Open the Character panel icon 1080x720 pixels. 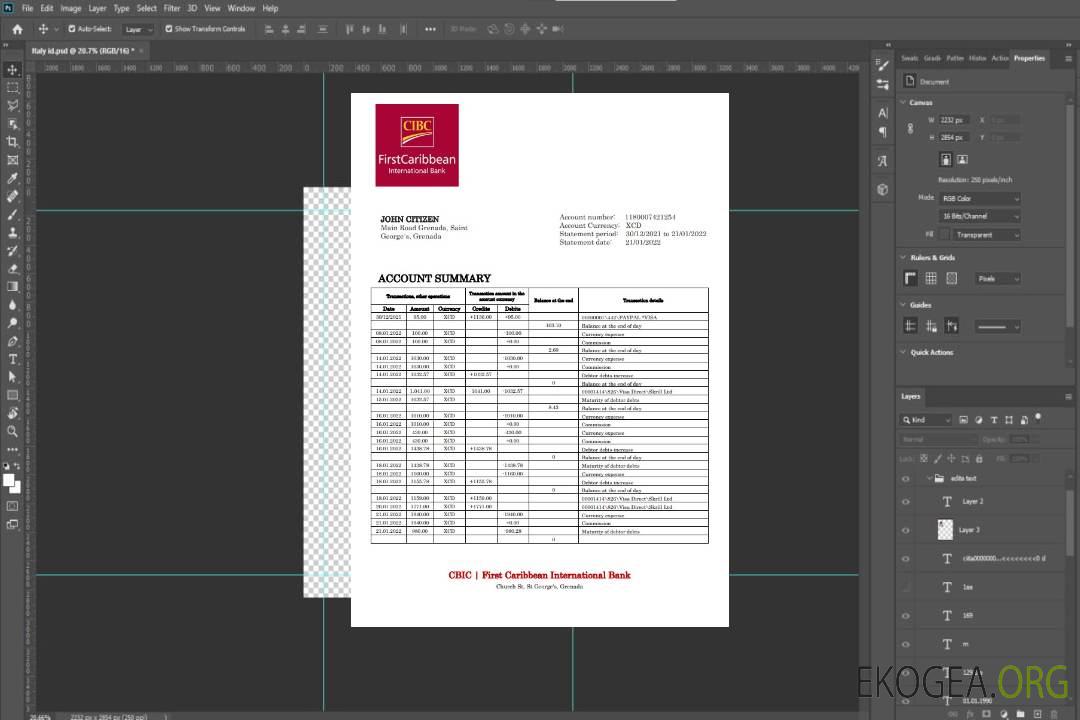[883, 112]
